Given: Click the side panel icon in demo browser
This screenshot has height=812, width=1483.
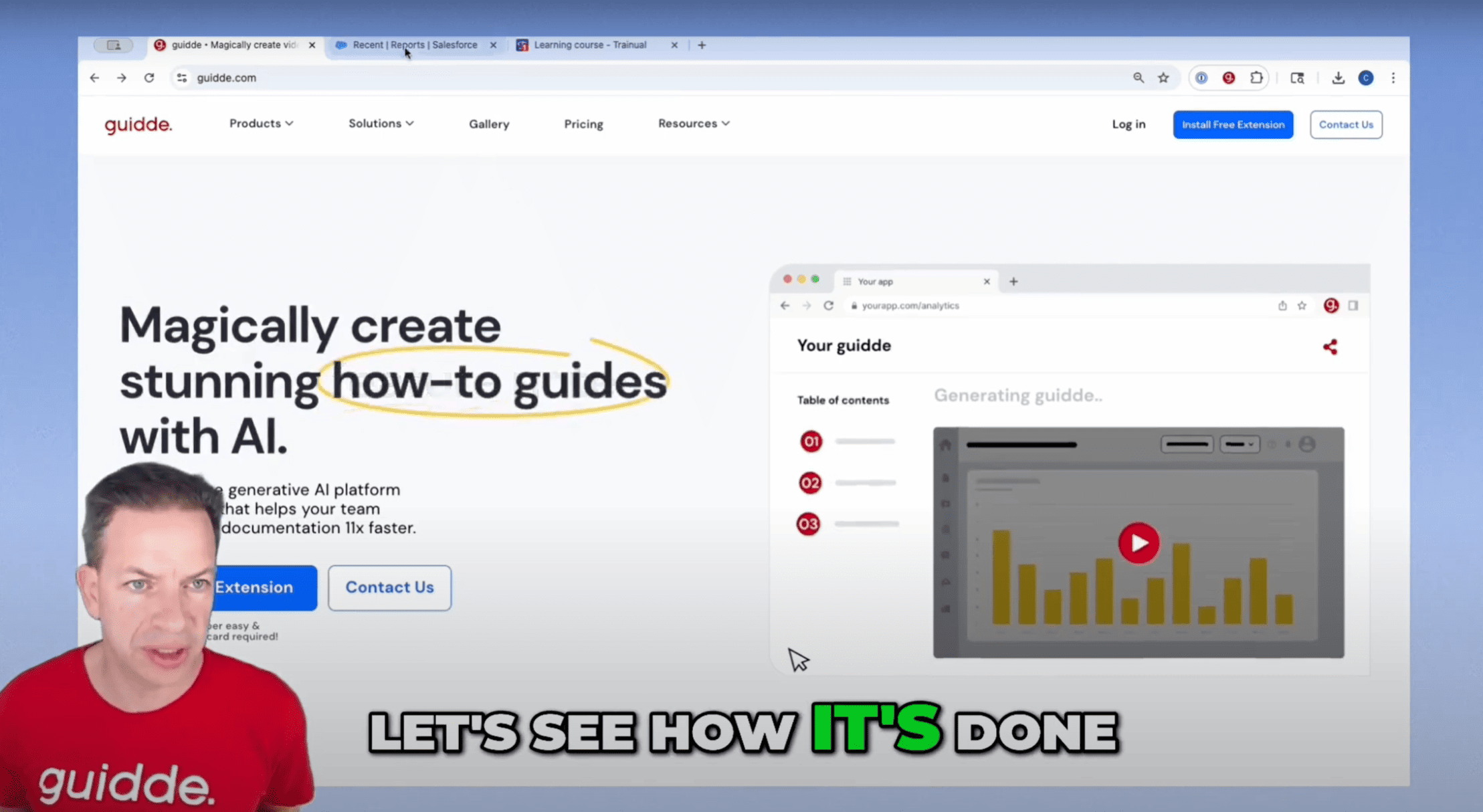Looking at the screenshot, I should (x=1353, y=306).
